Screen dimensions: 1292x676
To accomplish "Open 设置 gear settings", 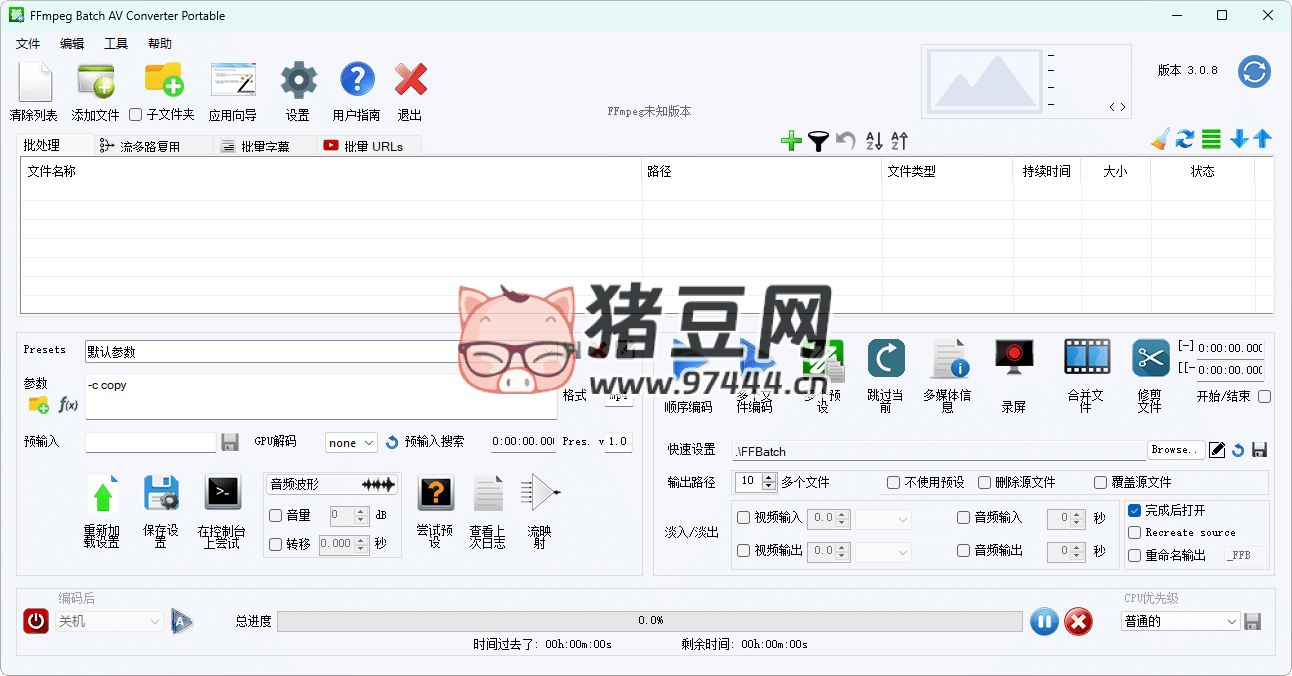I will tap(298, 79).
